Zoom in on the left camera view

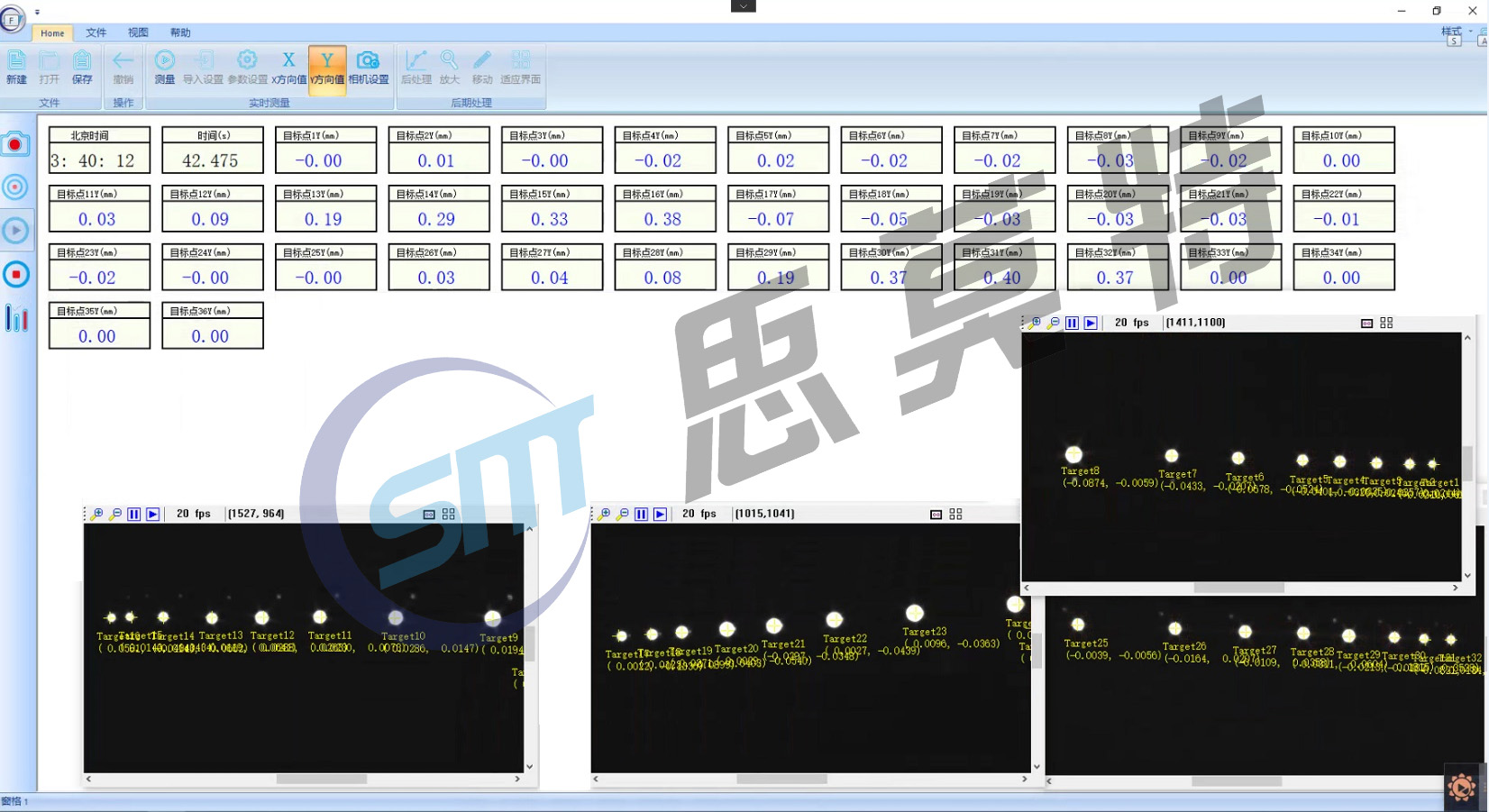[x=97, y=514]
